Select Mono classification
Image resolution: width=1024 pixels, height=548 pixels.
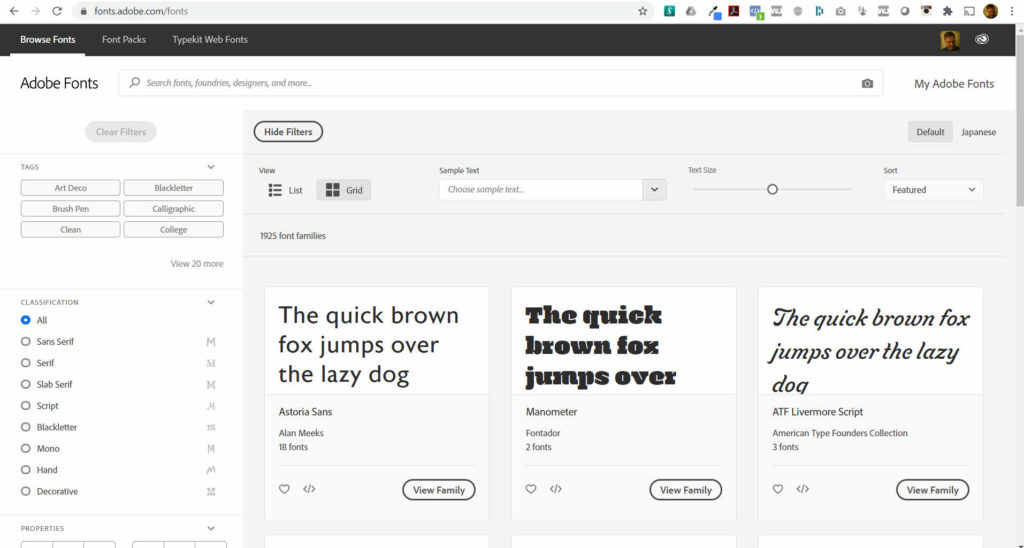pyautogui.click(x=25, y=449)
